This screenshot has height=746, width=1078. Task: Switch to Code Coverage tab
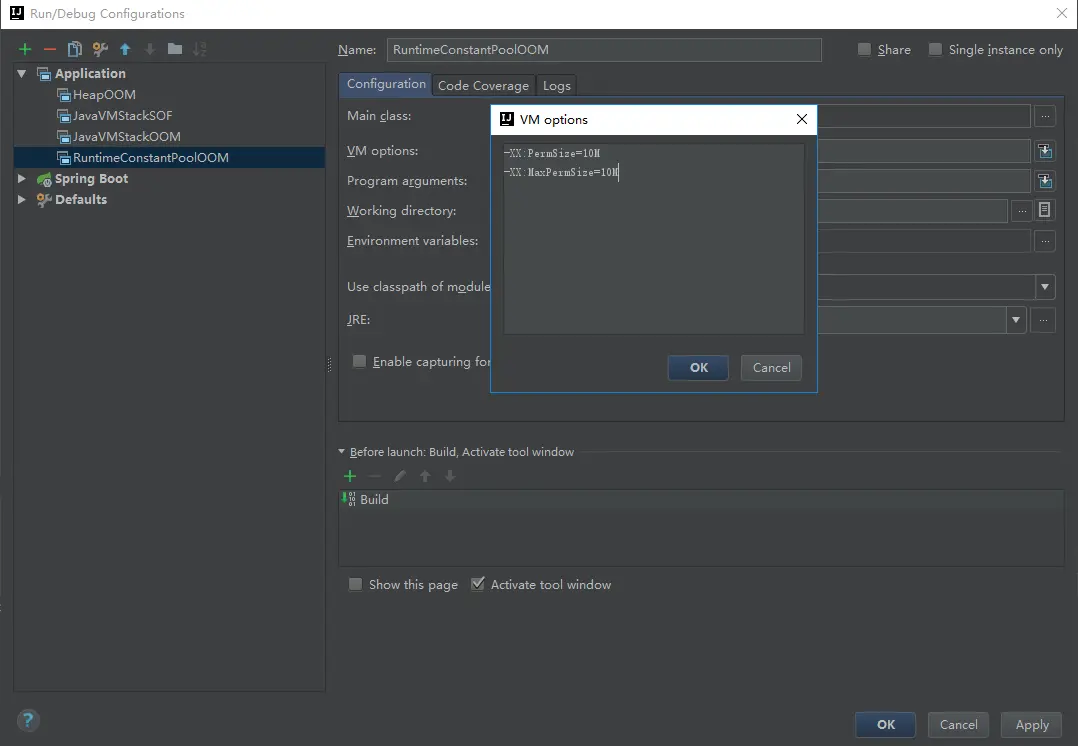[483, 85]
